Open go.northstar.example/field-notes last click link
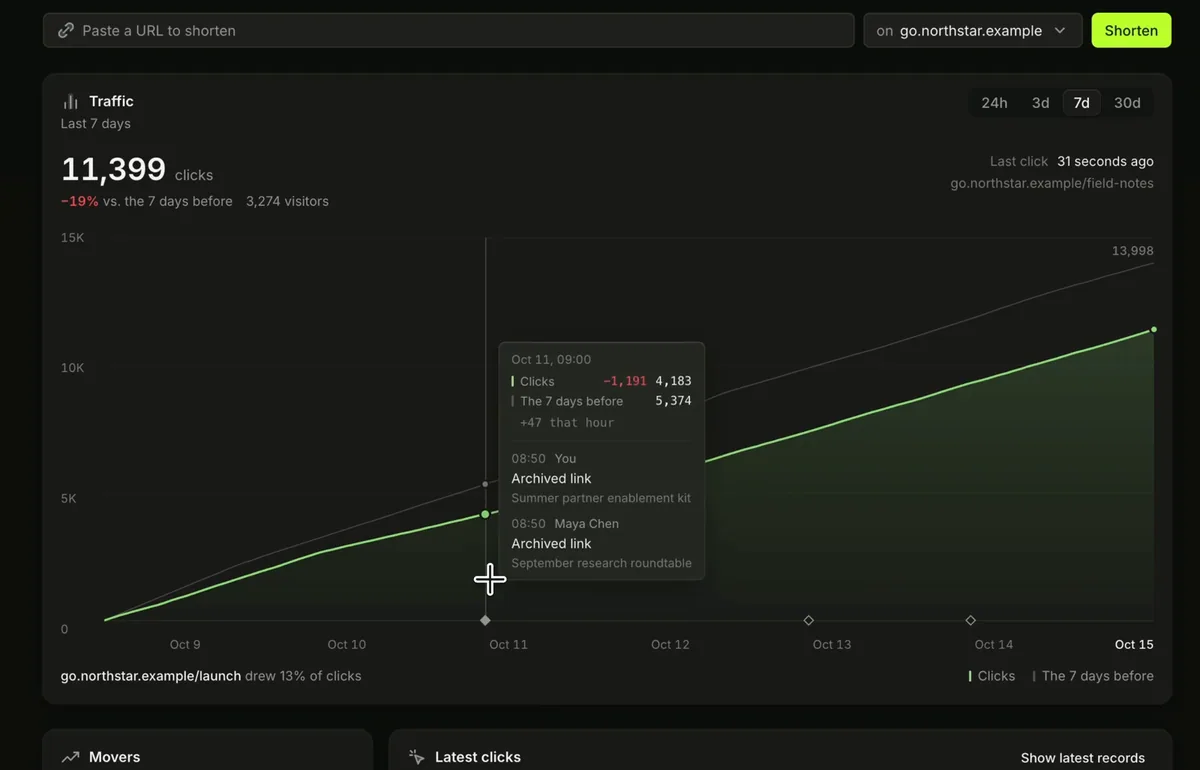This screenshot has width=1200, height=770. click(x=1052, y=183)
